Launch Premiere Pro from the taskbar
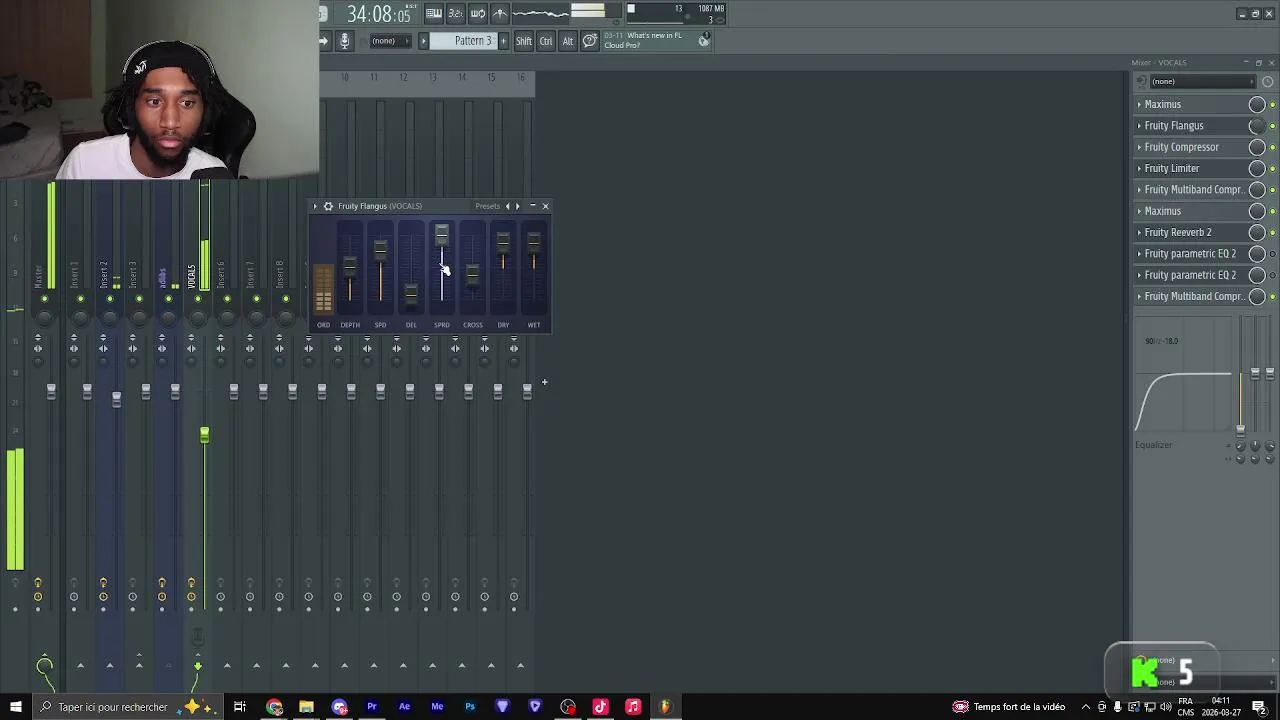The height and width of the screenshot is (720, 1280). 372,707
